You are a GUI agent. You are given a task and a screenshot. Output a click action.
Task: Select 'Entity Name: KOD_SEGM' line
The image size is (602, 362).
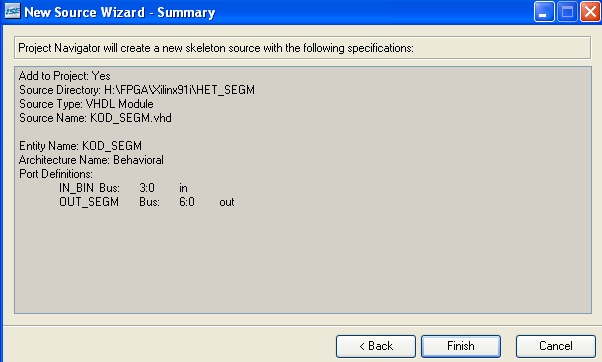pos(80,146)
